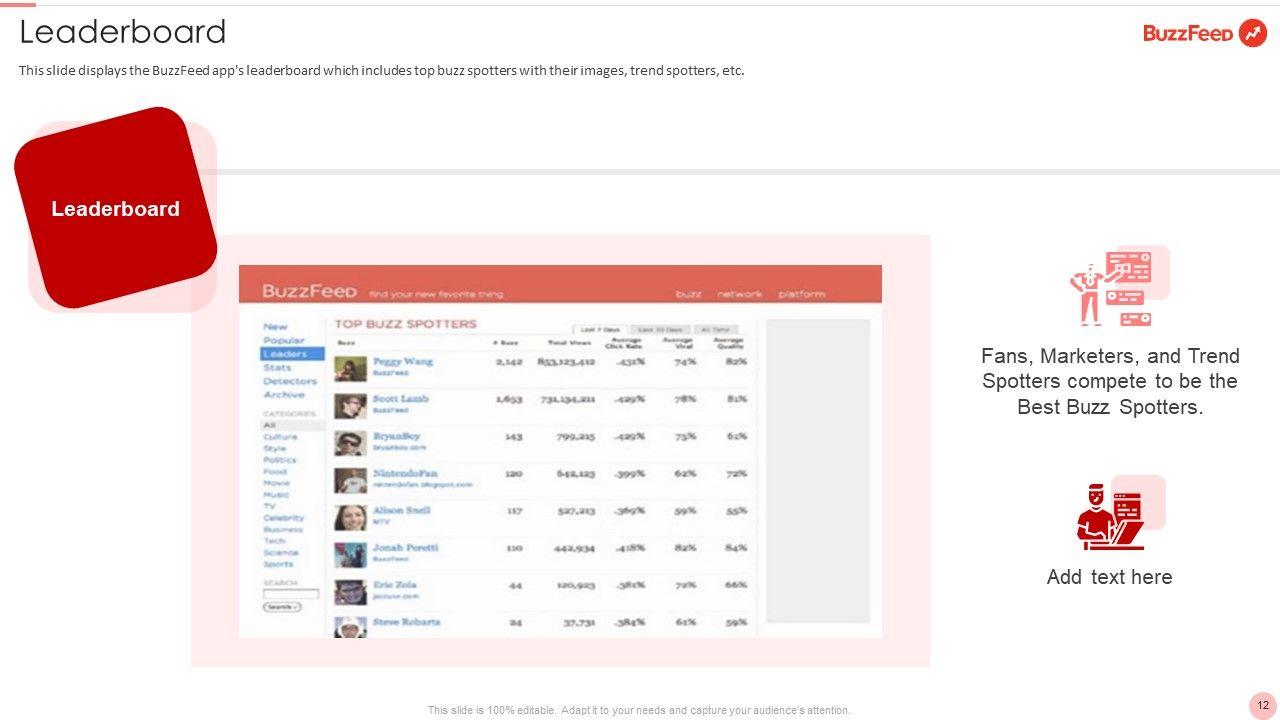Open Steve Robarts's profile picture
Image resolution: width=1280 pixels, height=720 pixels.
tap(350, 627)
